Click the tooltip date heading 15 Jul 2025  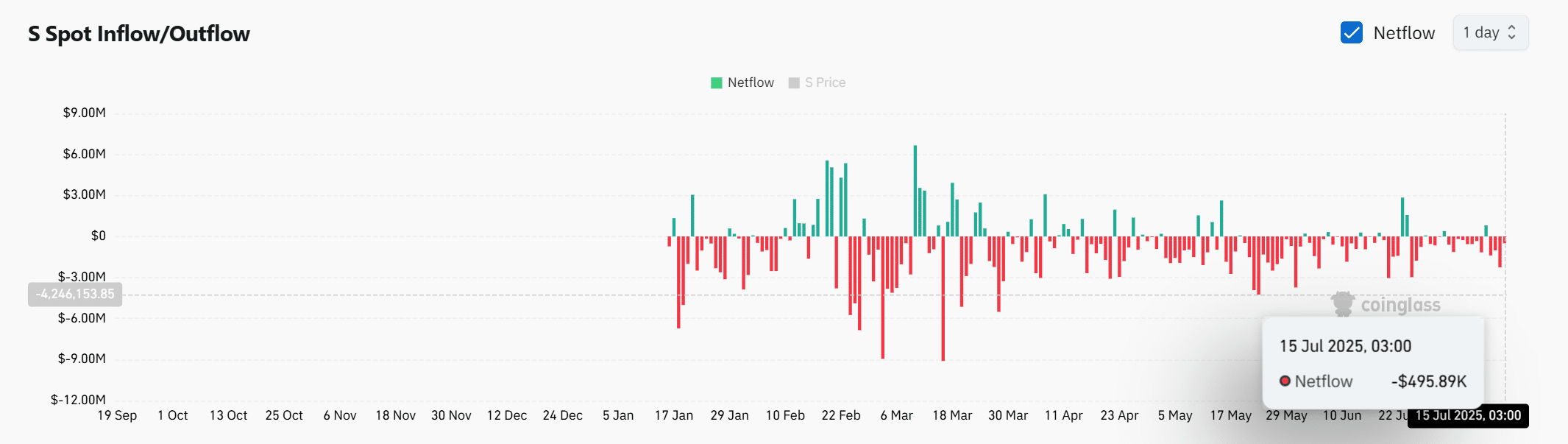tap(1345, 346)
